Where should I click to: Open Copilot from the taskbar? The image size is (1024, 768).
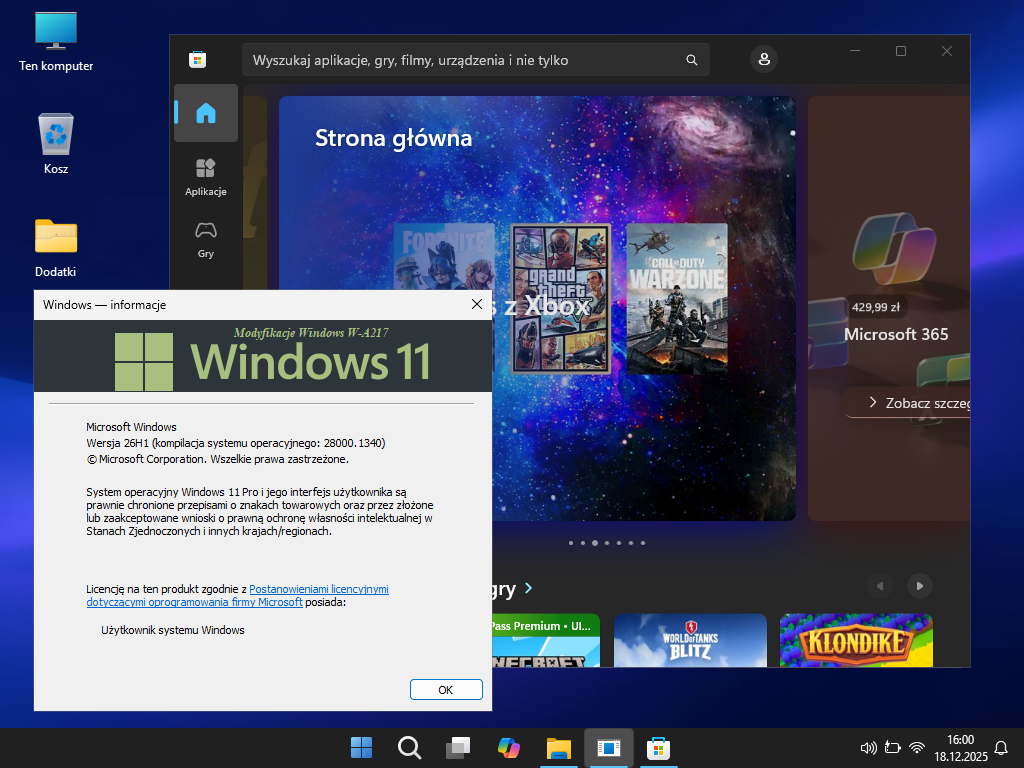(509, 747)
